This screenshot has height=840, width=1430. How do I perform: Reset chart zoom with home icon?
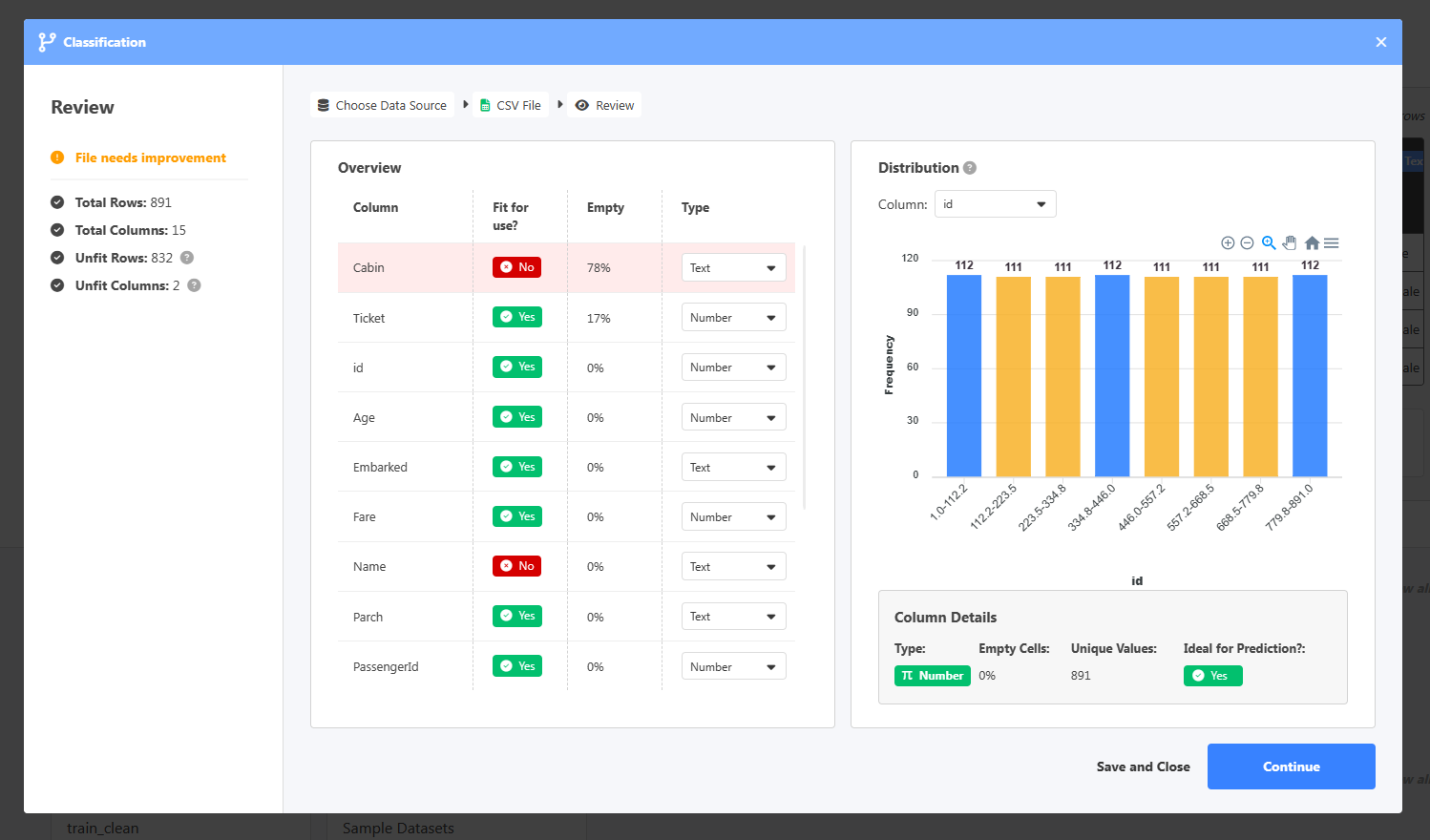pyautogui.click(x=1312, y=243)
